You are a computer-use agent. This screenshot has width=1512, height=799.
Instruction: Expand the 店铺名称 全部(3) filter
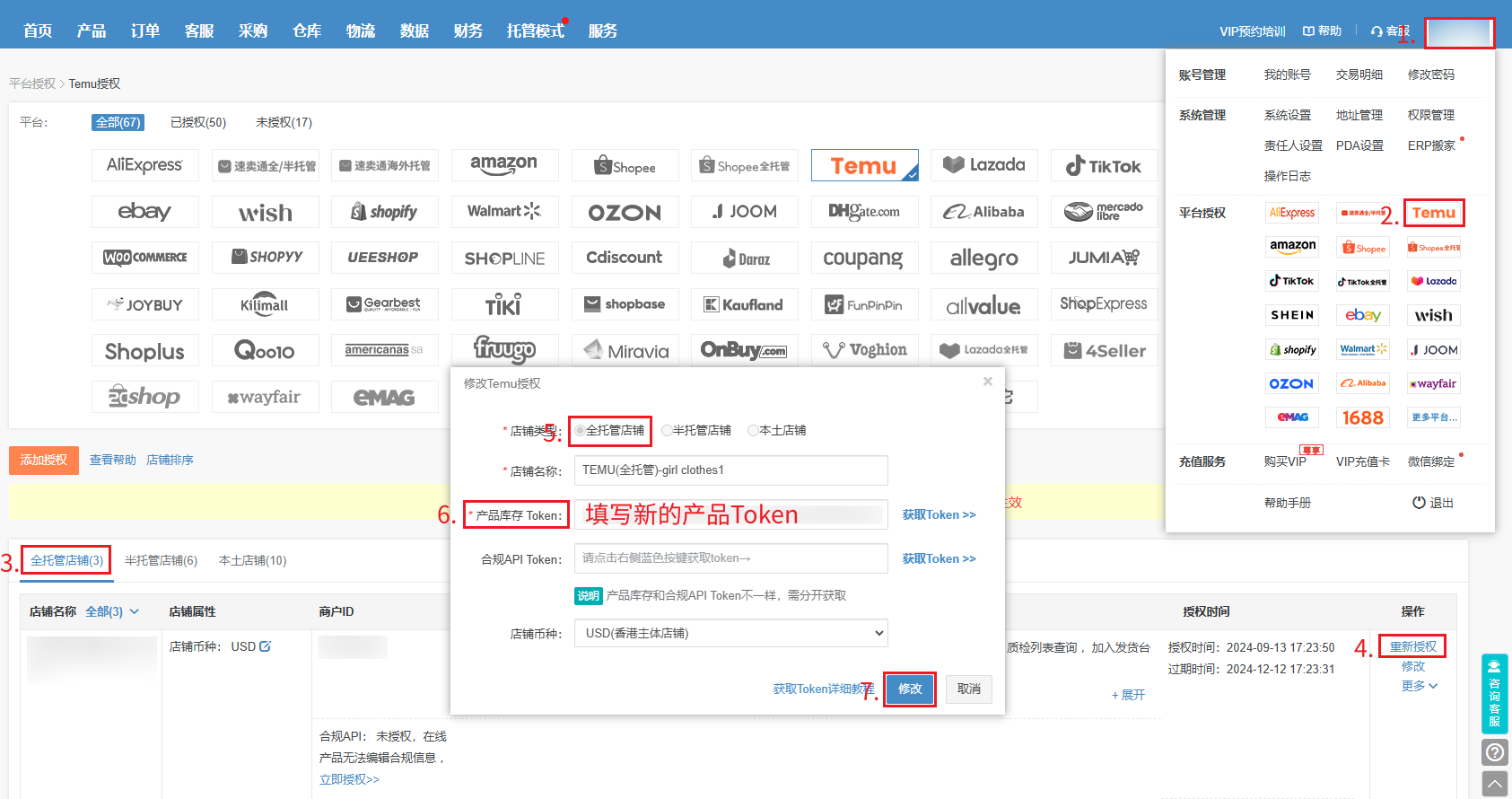112,611
